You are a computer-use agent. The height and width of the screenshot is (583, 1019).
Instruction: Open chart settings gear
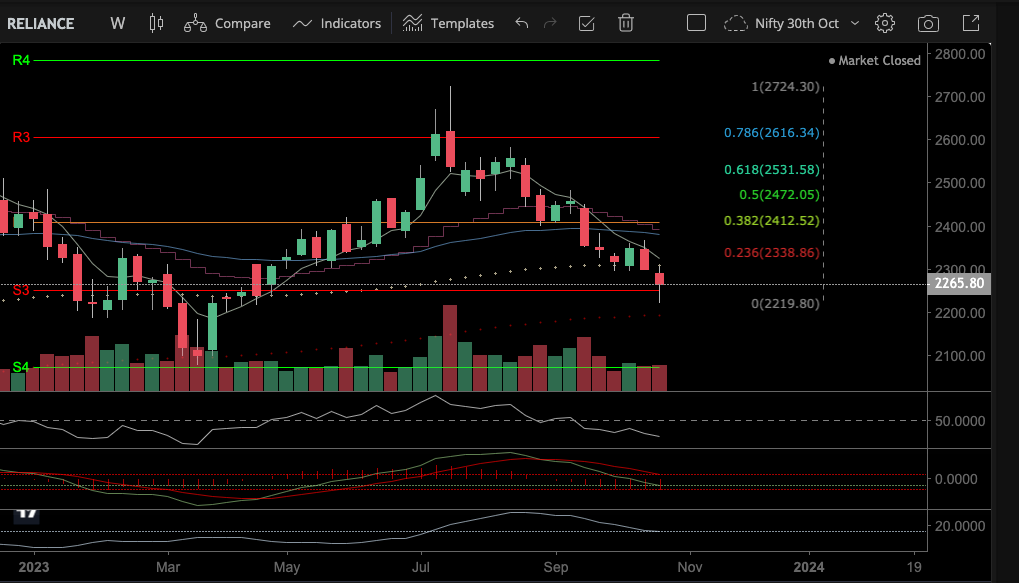pyautogui.click(x=884, y=23)
